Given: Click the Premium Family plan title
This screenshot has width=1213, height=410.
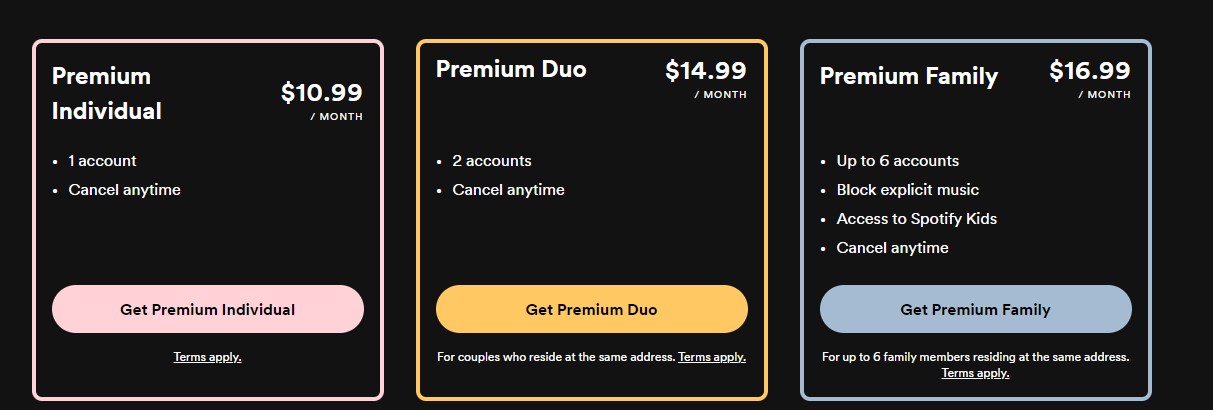Looking at the screenshot, I should [909, 76].
